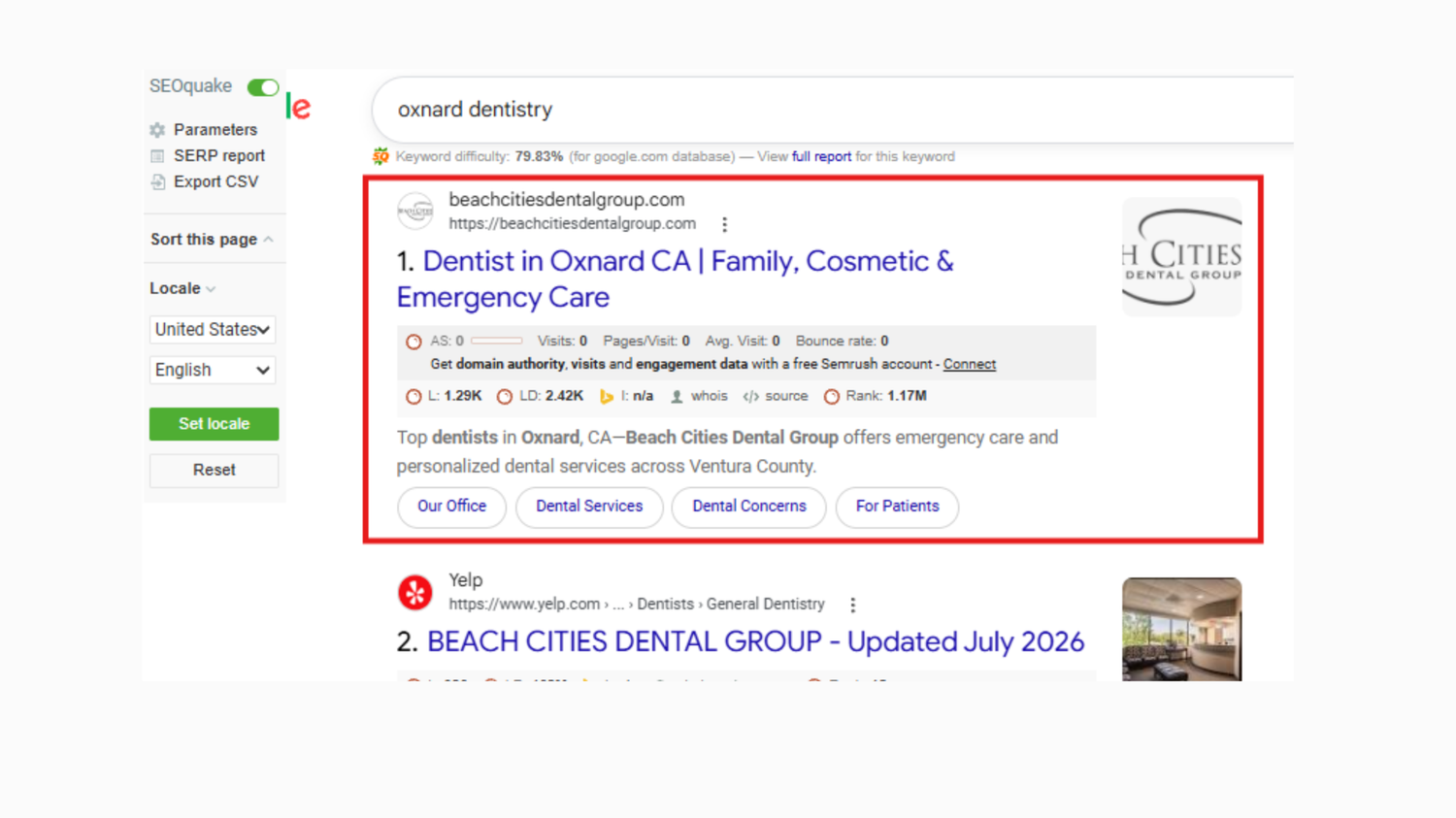This screenshot has width=1456, height=818.
Task: Open the LD: 2.42K domain links metric
Action: pos(540,396)
